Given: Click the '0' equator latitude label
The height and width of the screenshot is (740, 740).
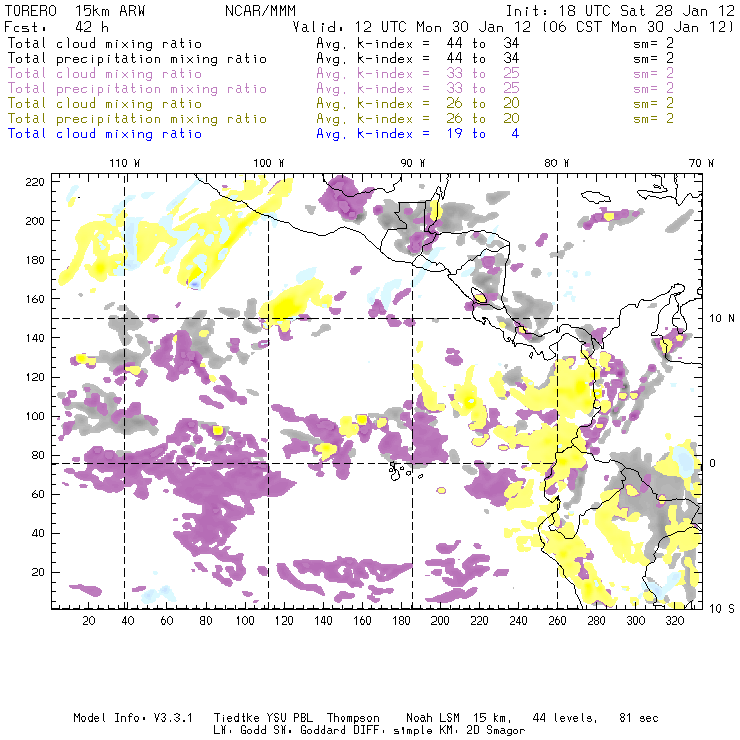Looking at the screenshot, I should coord(713,463).
